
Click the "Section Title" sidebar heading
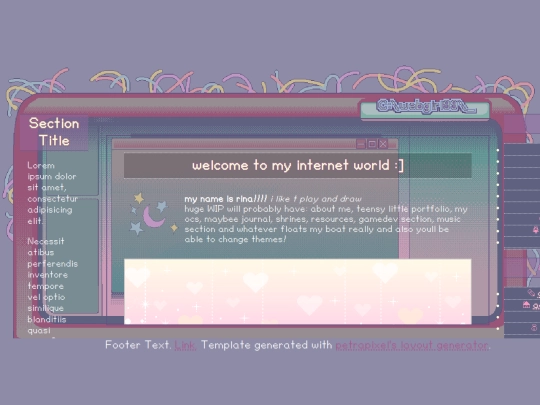54,132
